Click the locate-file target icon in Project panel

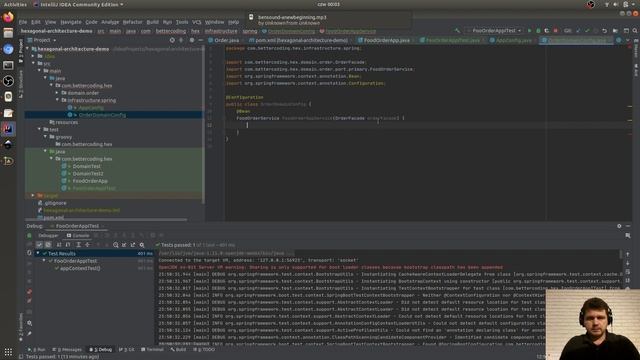(172, 40)
